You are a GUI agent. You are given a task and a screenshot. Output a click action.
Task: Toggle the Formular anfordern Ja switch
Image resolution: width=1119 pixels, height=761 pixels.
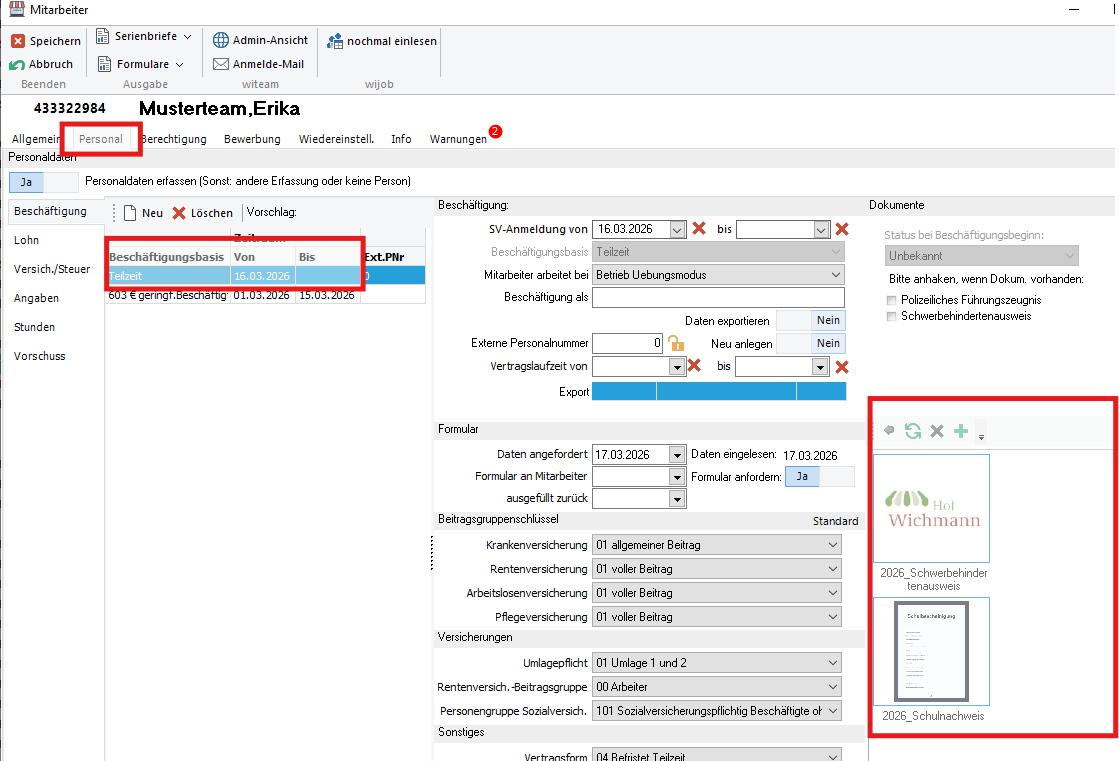(819, 477)
